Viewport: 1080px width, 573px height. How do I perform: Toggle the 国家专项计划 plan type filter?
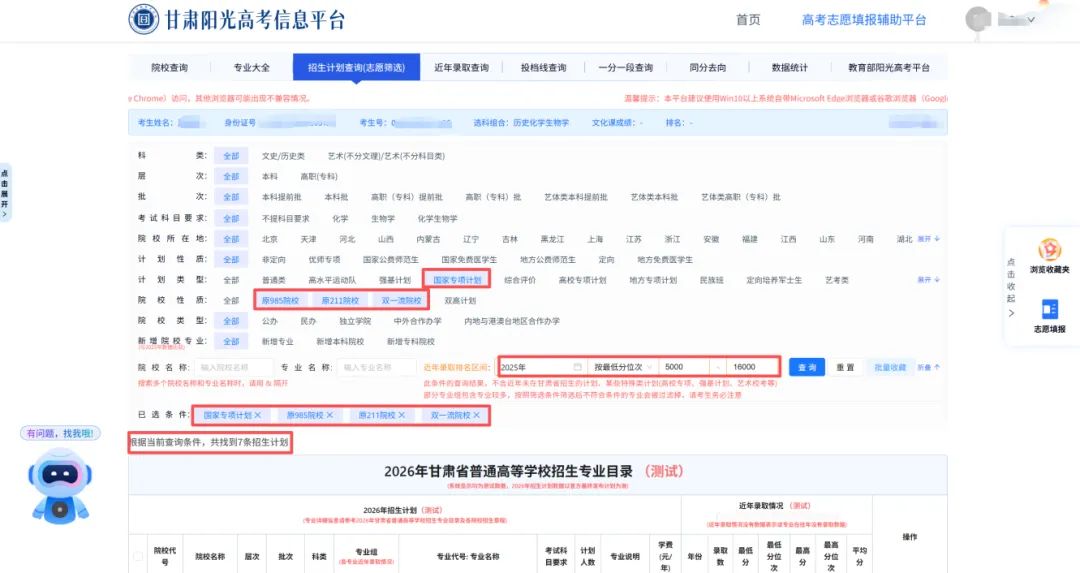(x=457, y=280)
